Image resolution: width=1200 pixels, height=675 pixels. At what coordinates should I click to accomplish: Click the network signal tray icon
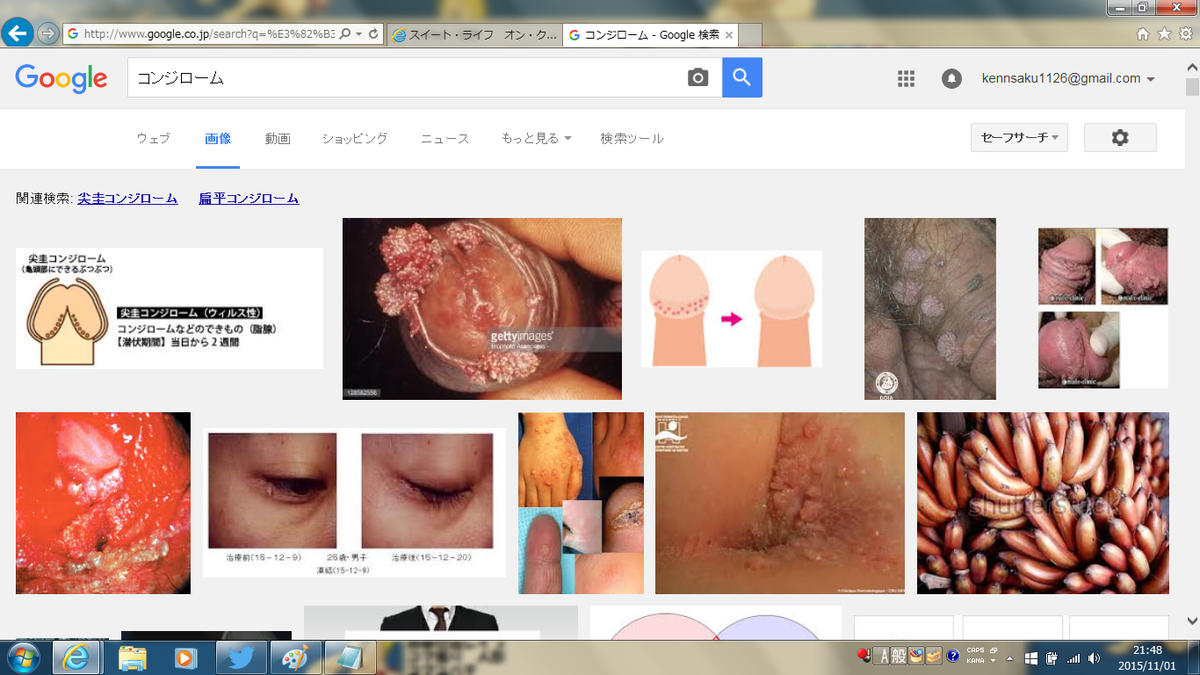click(1073, 658)
